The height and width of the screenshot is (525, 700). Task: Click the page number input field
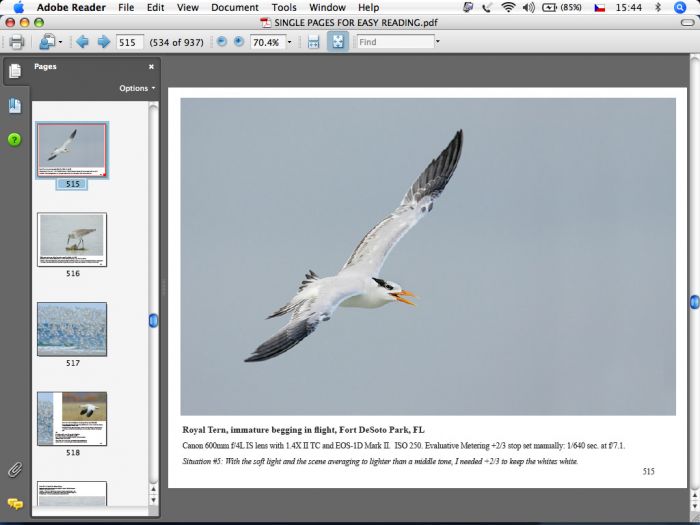point(129,42)
